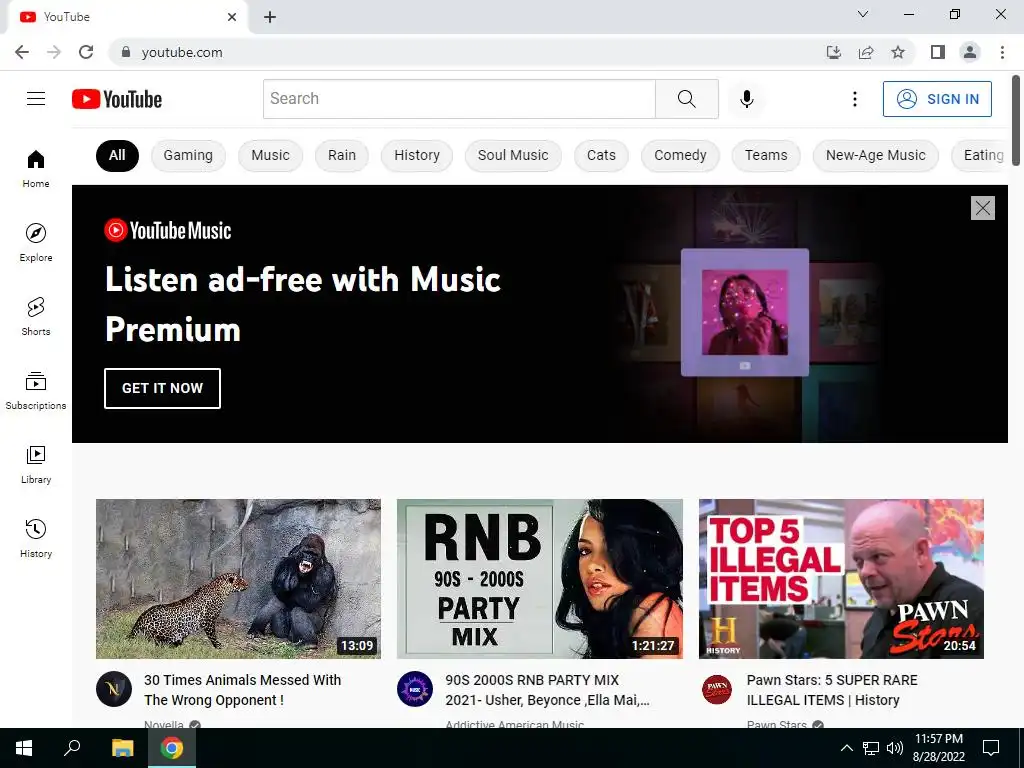Image resolution: width=1024 pixels, height=768 pixels.
Task: Select the Soul Music filter chip
Action: [513, 155]
